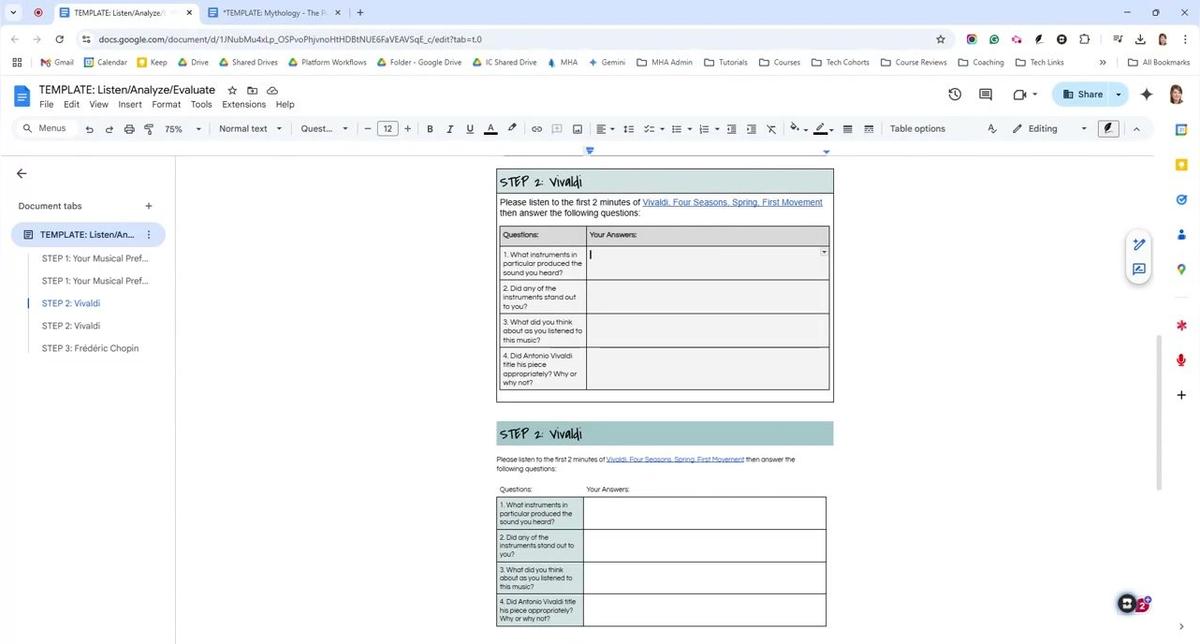
Task: Open table border dash style
Action: point(868,129)
